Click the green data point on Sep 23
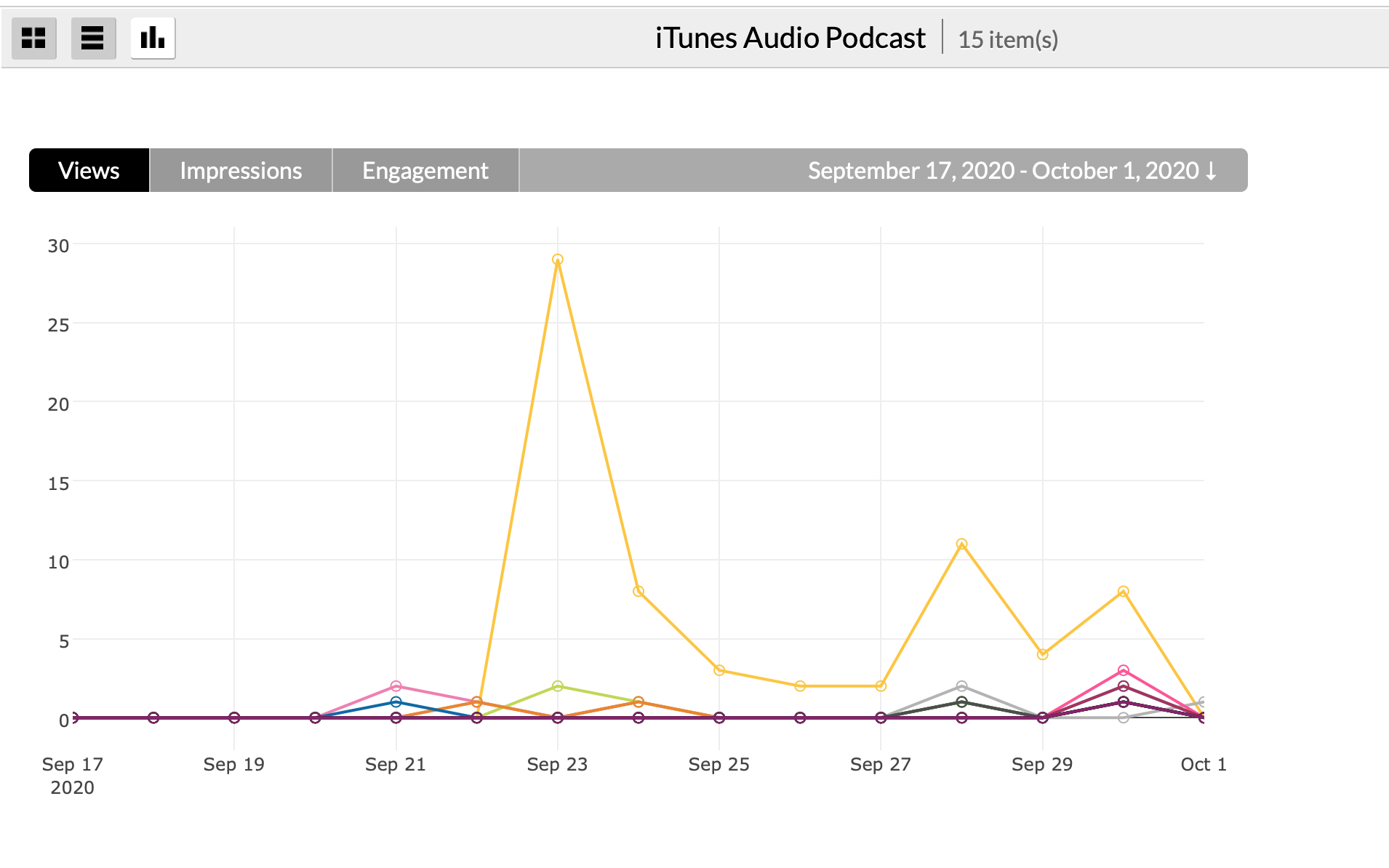 pyautogui.click(x=558, y=686)
